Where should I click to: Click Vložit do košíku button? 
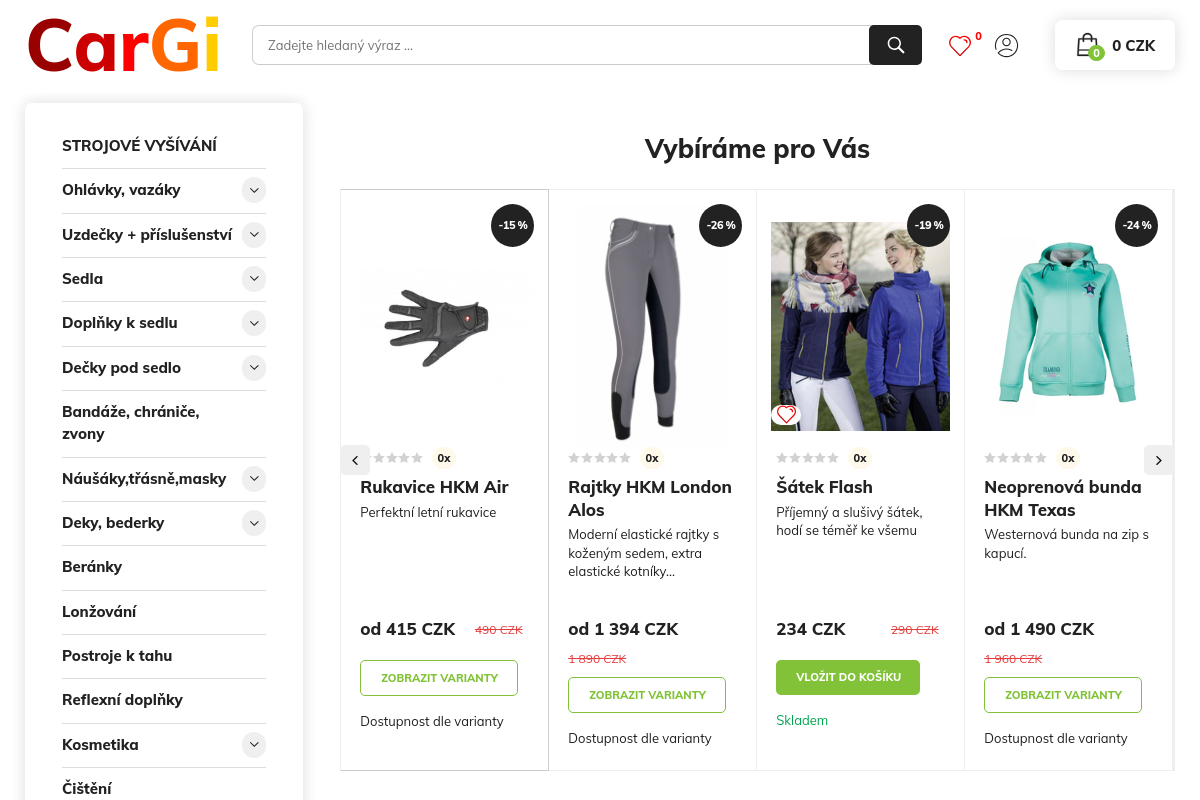pos(848,677)
